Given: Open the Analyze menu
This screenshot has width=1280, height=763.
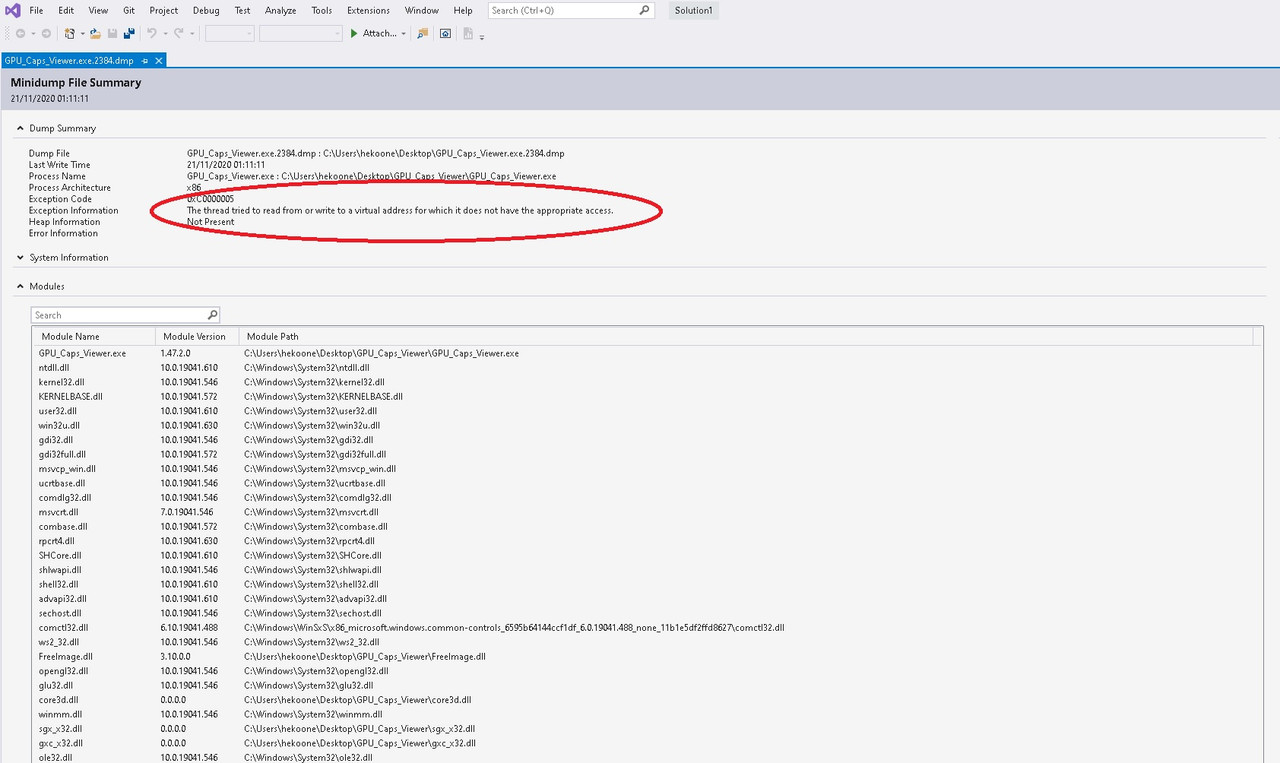Looking at the screenshot, I should 281,10.
